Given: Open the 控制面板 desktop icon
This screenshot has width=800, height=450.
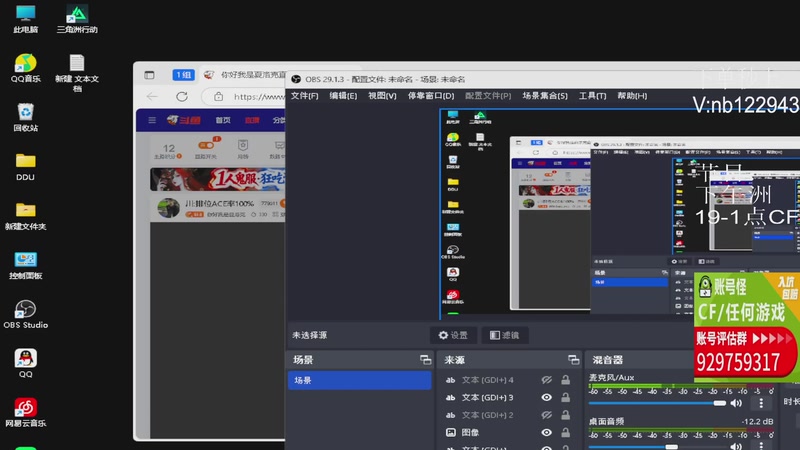Looking at the screenshot, I should (x=26, y=265).
